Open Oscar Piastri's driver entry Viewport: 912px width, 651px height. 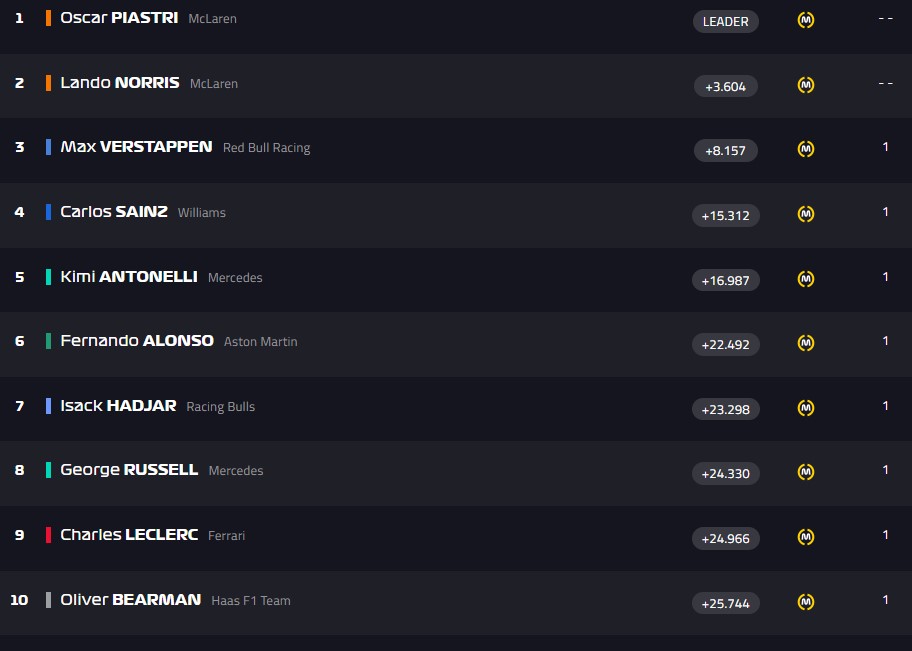[120, 18]
